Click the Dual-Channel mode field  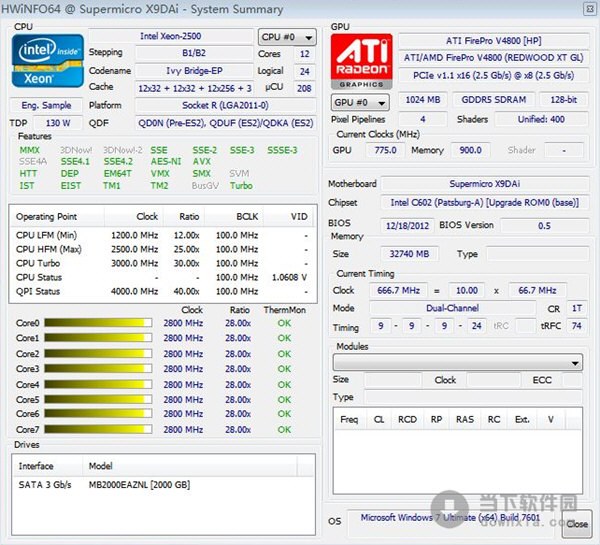pos(452,308)
